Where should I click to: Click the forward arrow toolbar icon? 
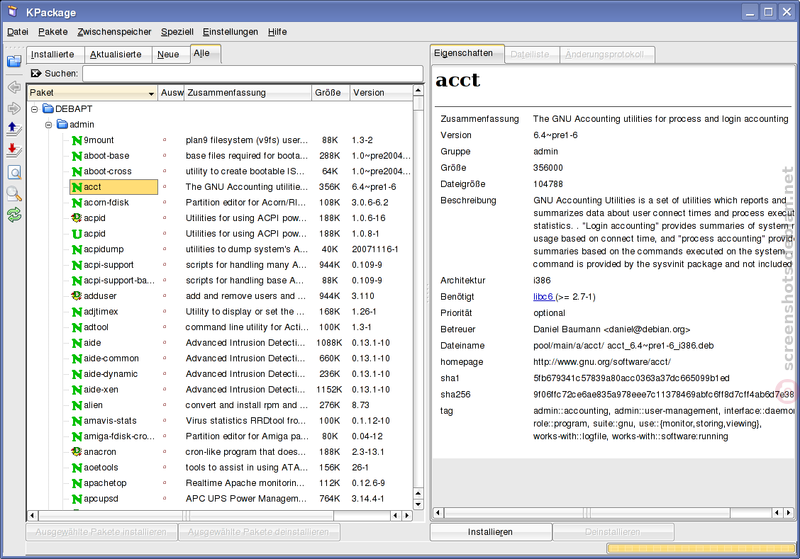click(14, 108)
